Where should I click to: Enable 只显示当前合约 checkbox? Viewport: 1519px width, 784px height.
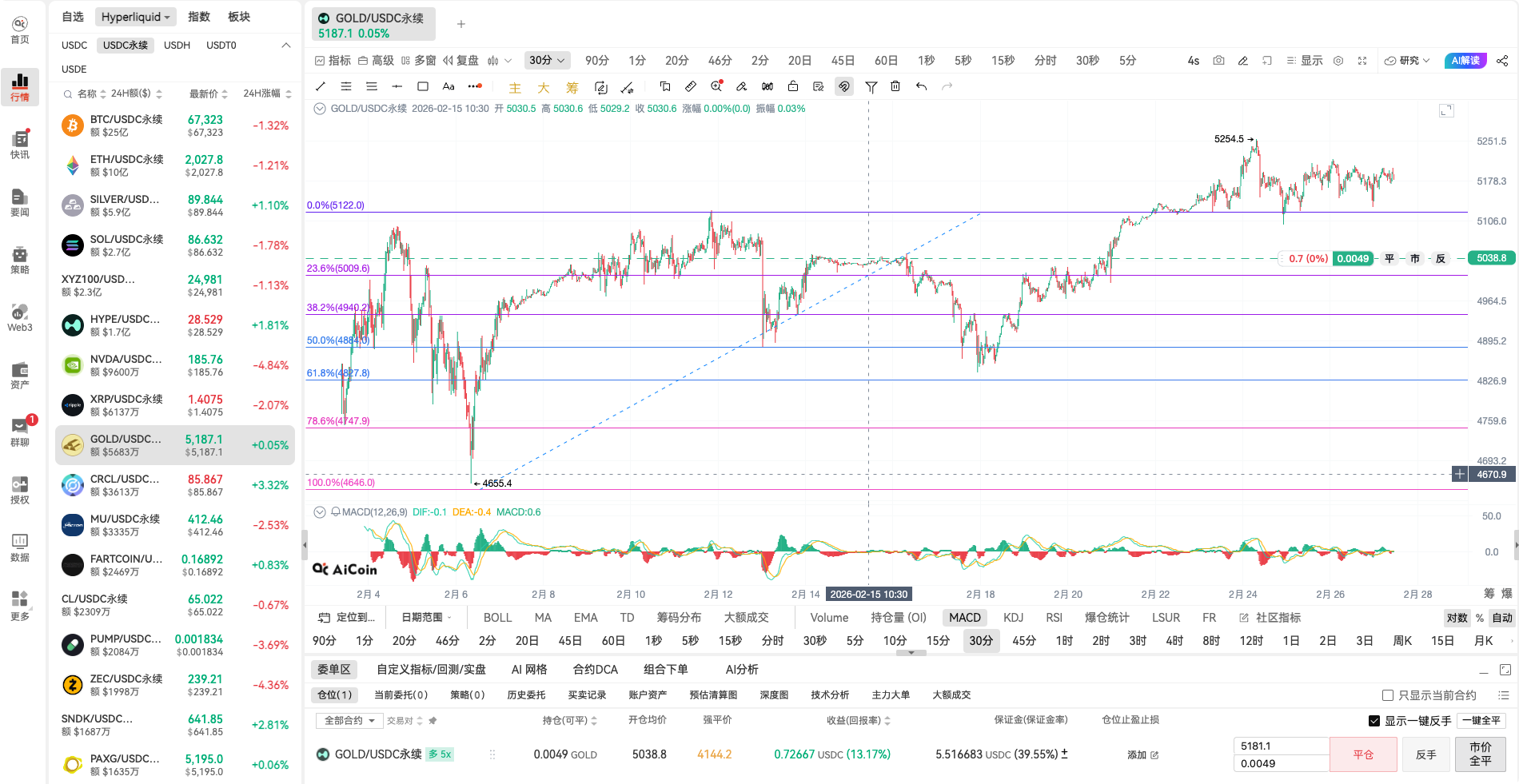tap(1388, 695)
